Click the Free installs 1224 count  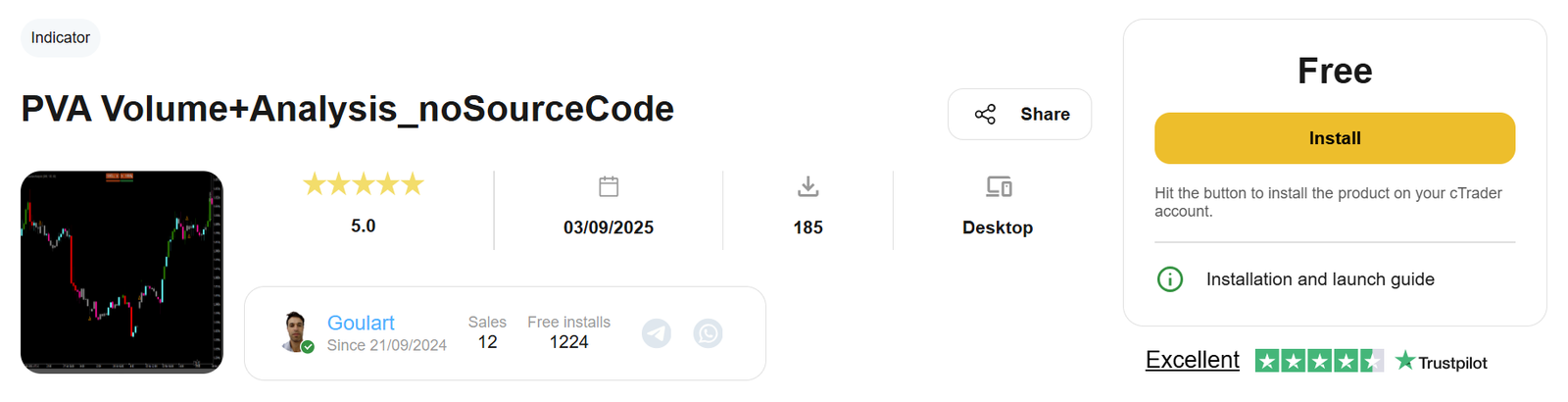tap(568, 342)
